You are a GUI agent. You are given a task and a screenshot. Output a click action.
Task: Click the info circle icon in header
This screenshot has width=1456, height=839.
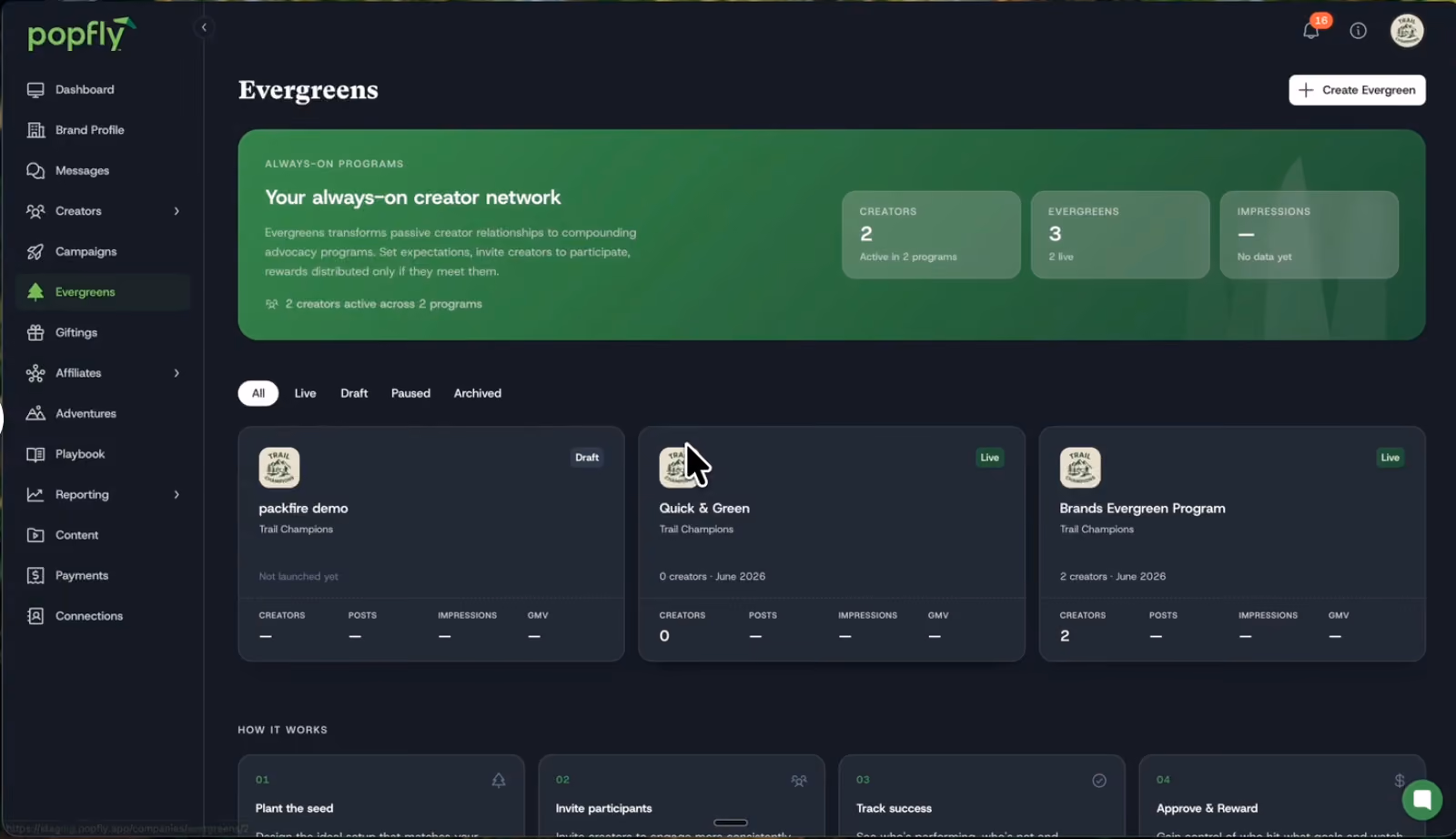tap(1358, 31)
